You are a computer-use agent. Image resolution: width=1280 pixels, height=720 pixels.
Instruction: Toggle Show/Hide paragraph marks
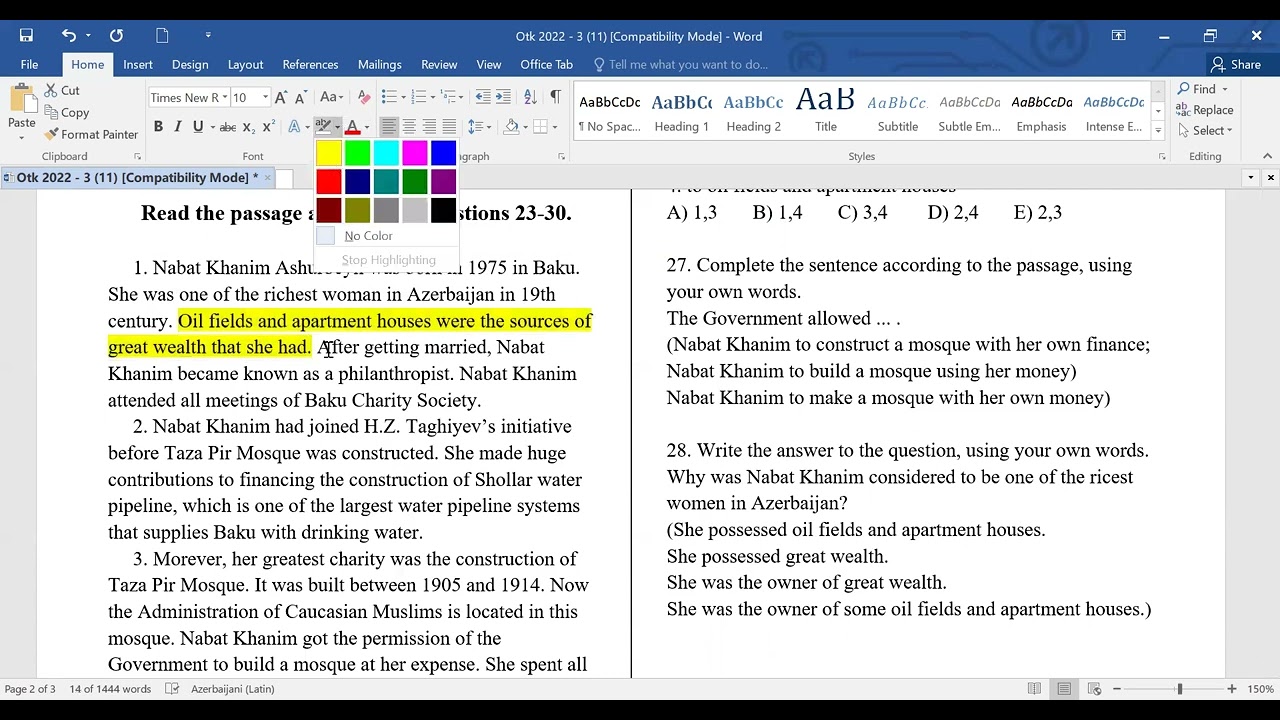[x=555, y=97]
